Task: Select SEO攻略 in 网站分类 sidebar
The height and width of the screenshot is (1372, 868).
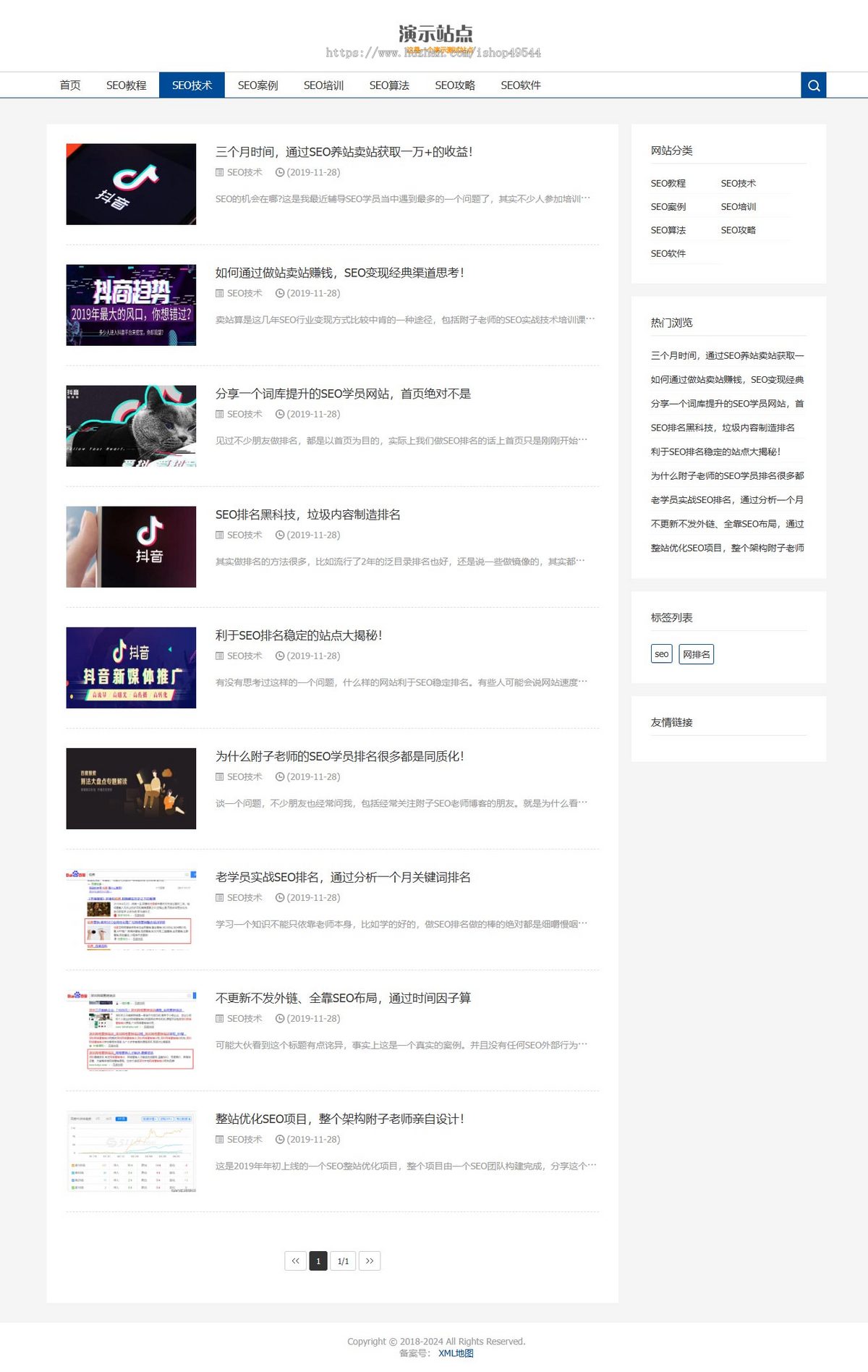Action: tap(739, 230)
